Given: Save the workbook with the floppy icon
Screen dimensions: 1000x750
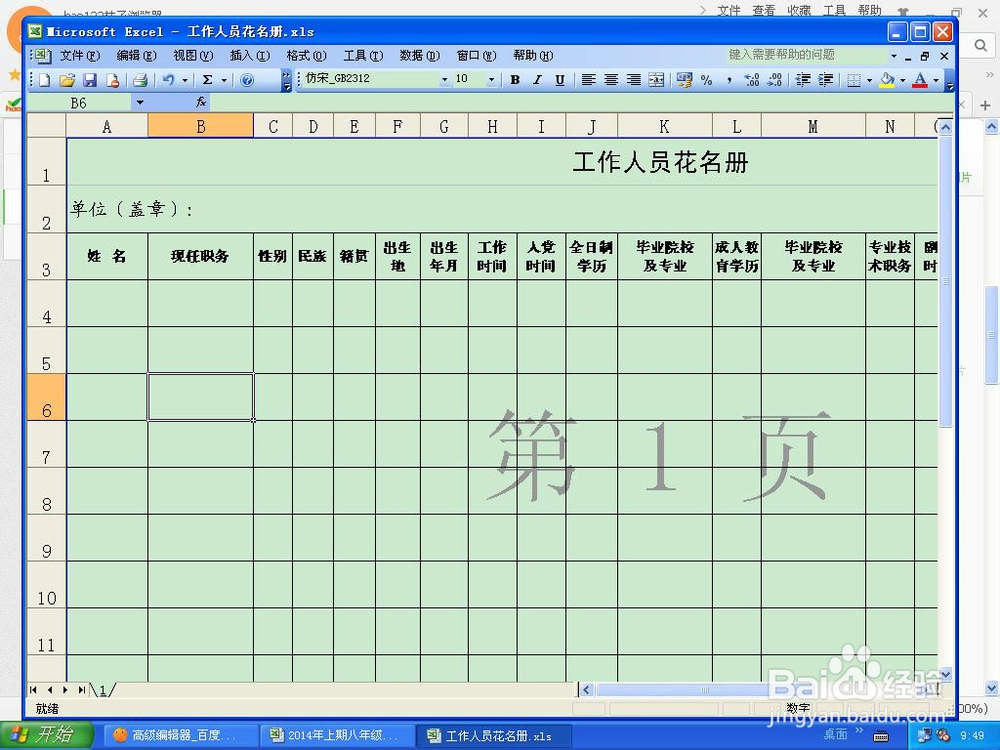Looking at the screenshot, I should coord(90,80).
